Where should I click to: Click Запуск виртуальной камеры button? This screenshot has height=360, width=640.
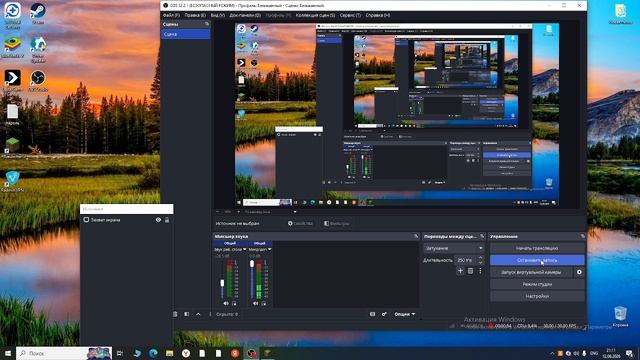(x=531, y=272)
